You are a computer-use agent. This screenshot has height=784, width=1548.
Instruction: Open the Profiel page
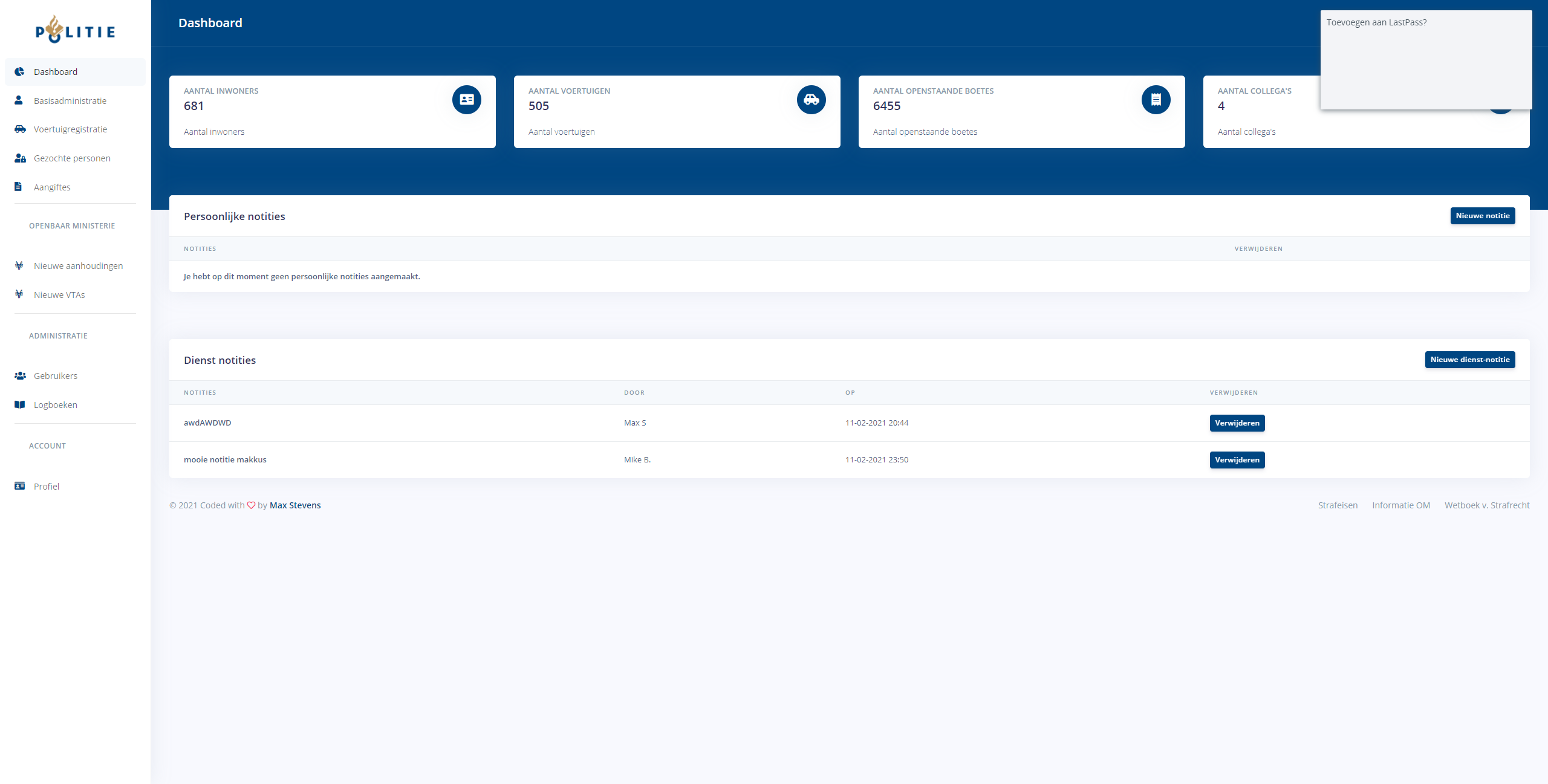point(47,487)
